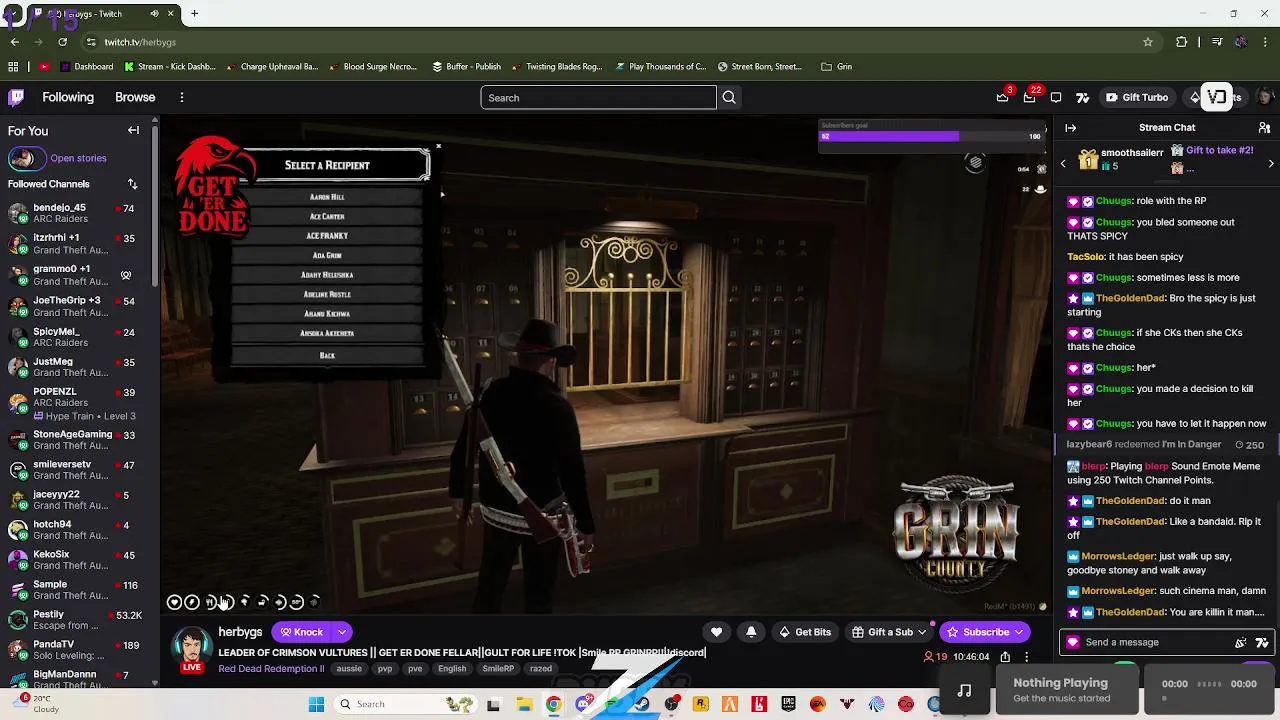Viewport: 1280px width, 720px height.
Task: Open browser extensions puzzle icon
Action: click(1182, 42)
